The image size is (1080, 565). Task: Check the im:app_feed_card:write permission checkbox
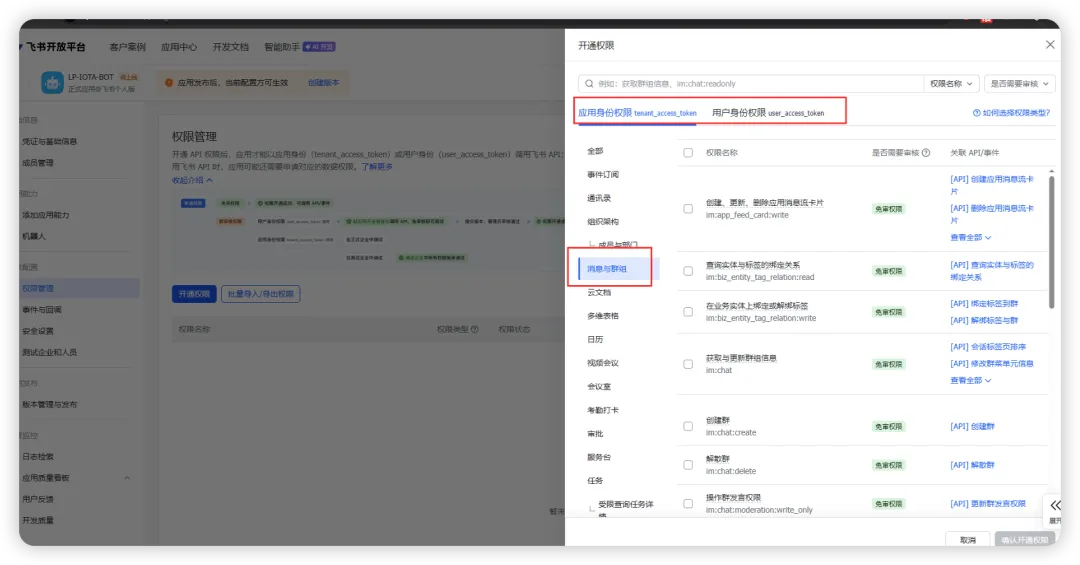tap(688, 209)
